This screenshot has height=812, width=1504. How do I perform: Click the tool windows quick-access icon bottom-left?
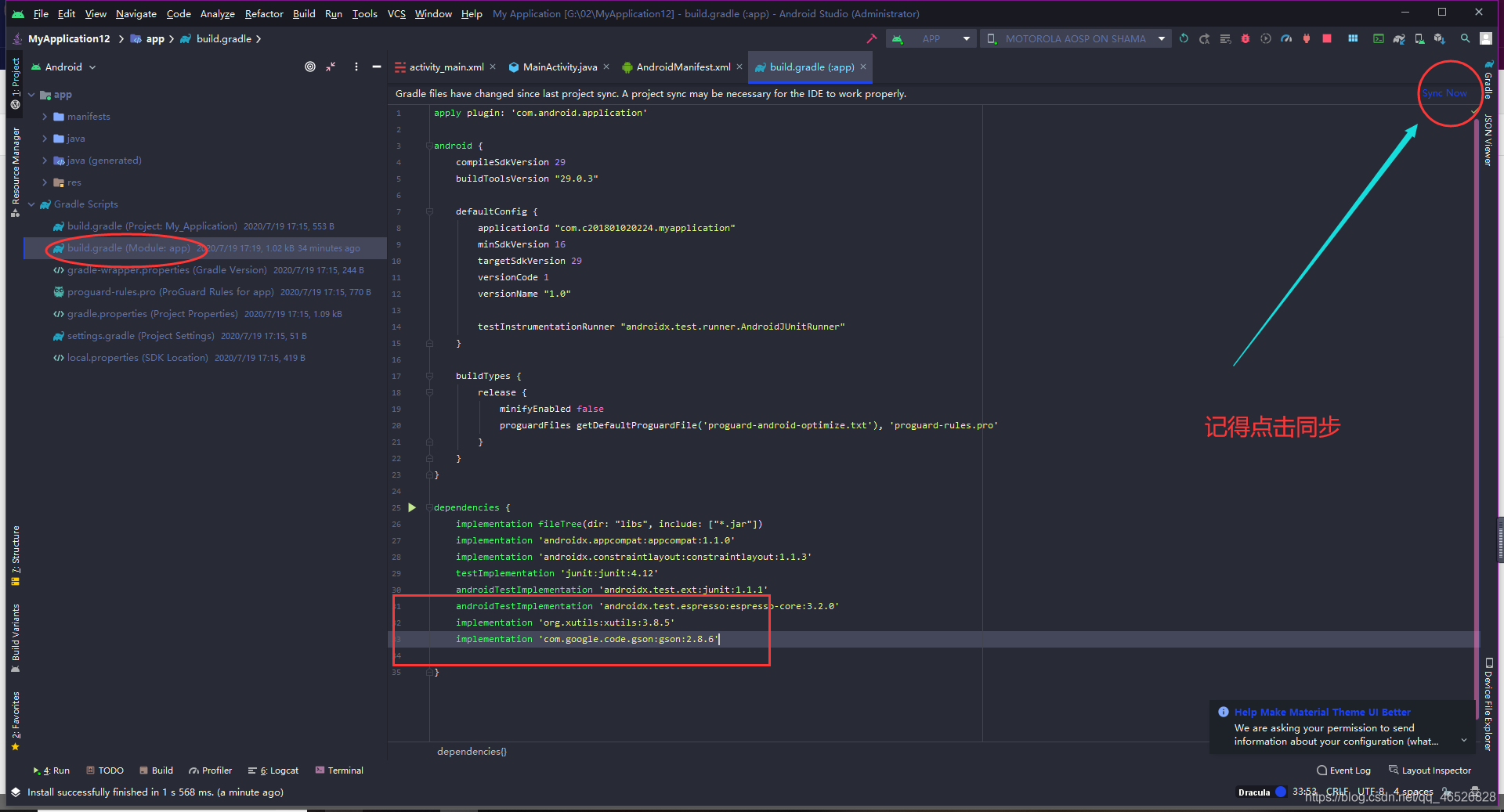click(15, 792)
